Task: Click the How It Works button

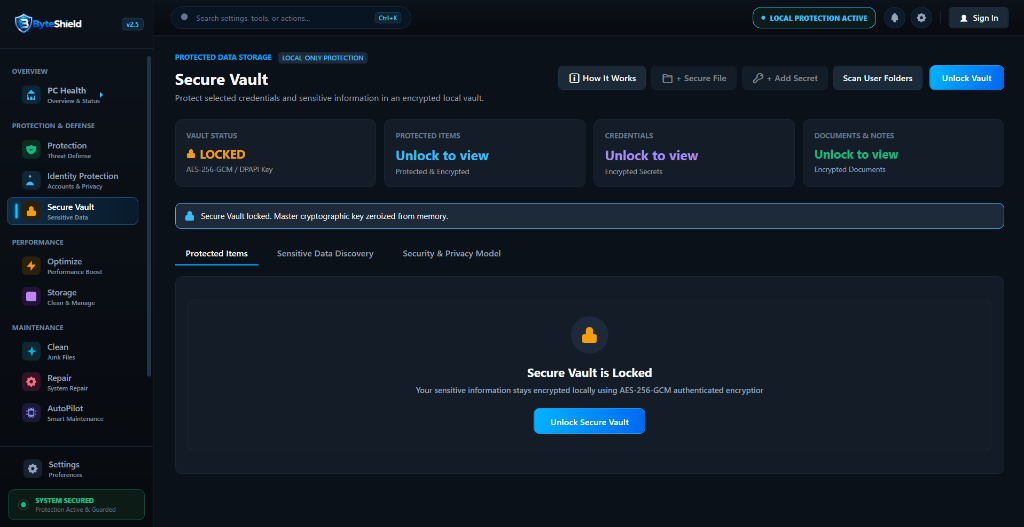Action: 602,78
